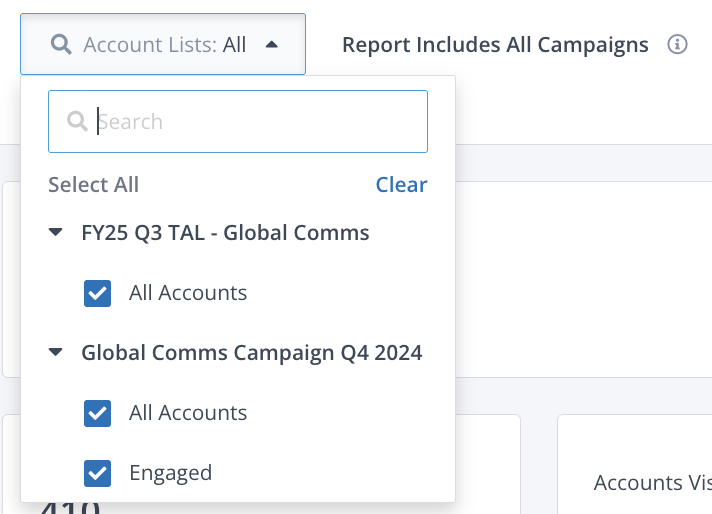The image size is (712, 514).
Task: Click All Accounts label under Global Comms Campaign
Action: (x=188, y=413)
